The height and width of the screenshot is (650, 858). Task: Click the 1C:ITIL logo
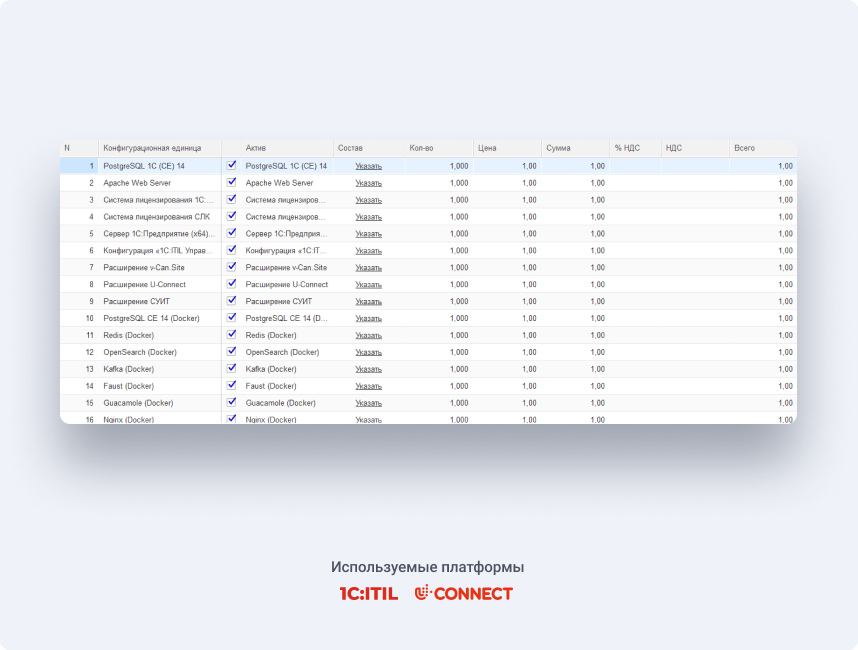click(368, 594)
